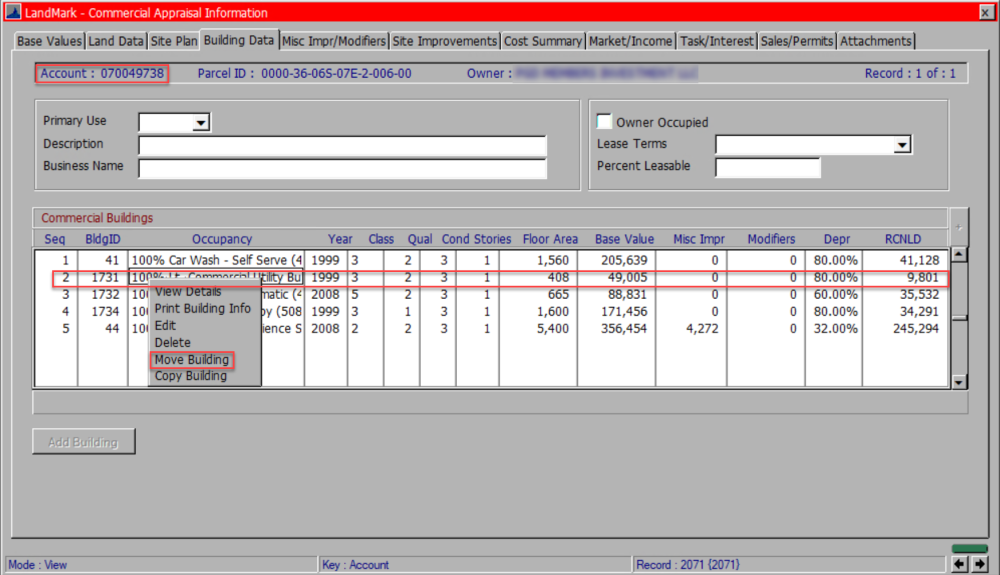Click Record : 1 of : 1 text

[x=910, y=73]
